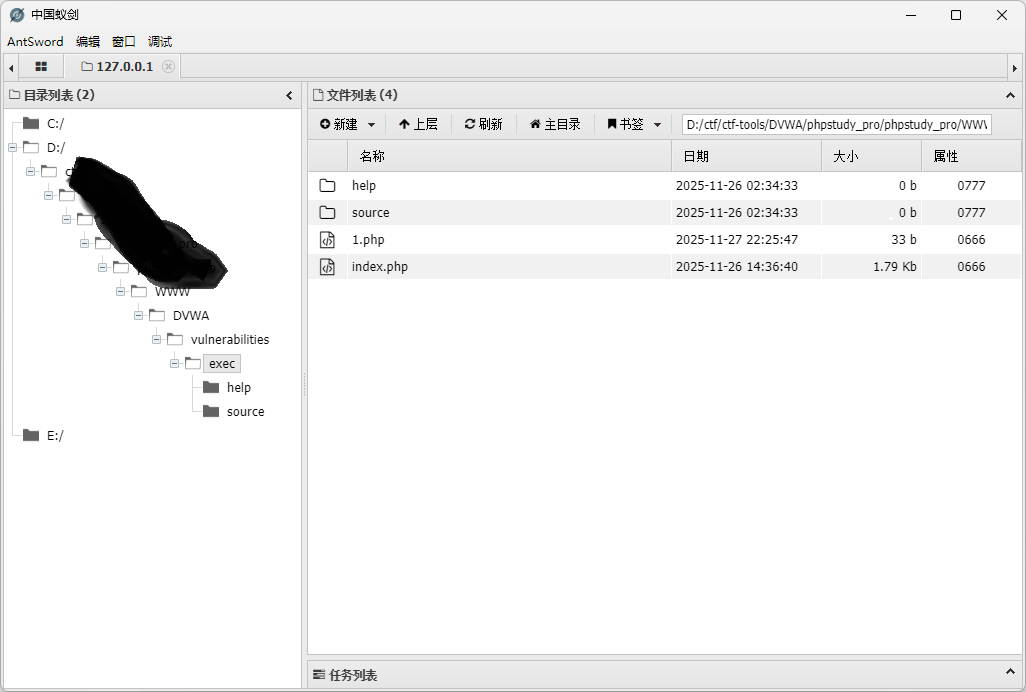1026x692 pixels.
Task: Select the index.php file name
Action: 380,267
